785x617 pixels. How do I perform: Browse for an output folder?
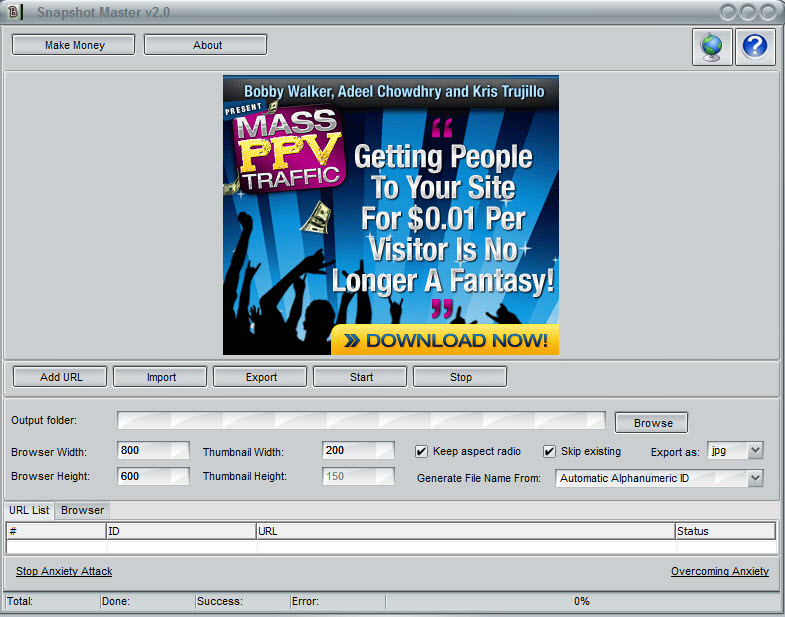pos(651,423)
